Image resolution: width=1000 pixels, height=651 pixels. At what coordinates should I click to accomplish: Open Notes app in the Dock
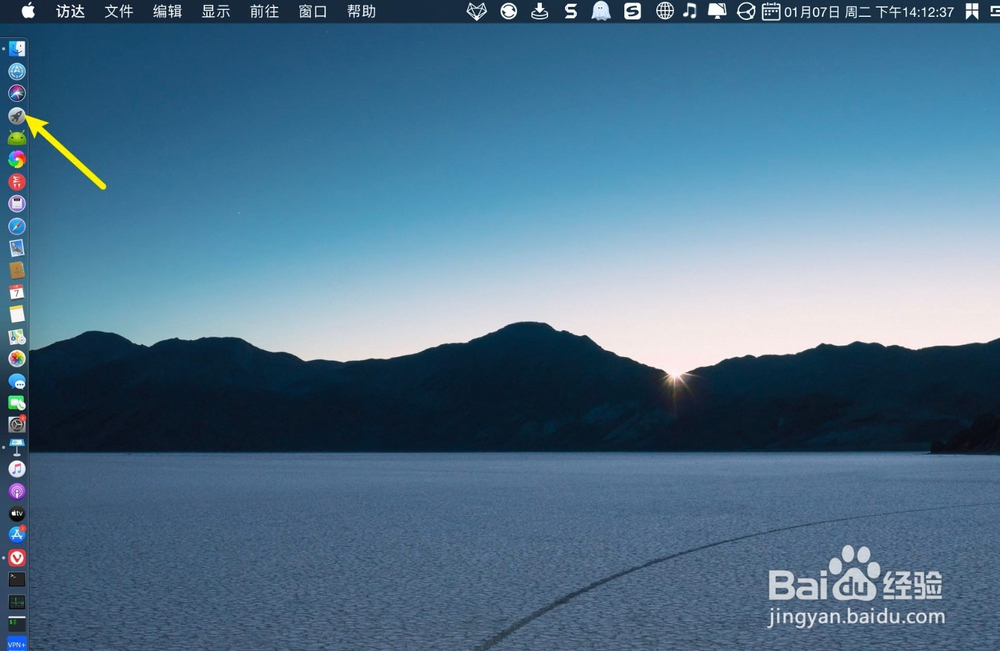(17, 314)
